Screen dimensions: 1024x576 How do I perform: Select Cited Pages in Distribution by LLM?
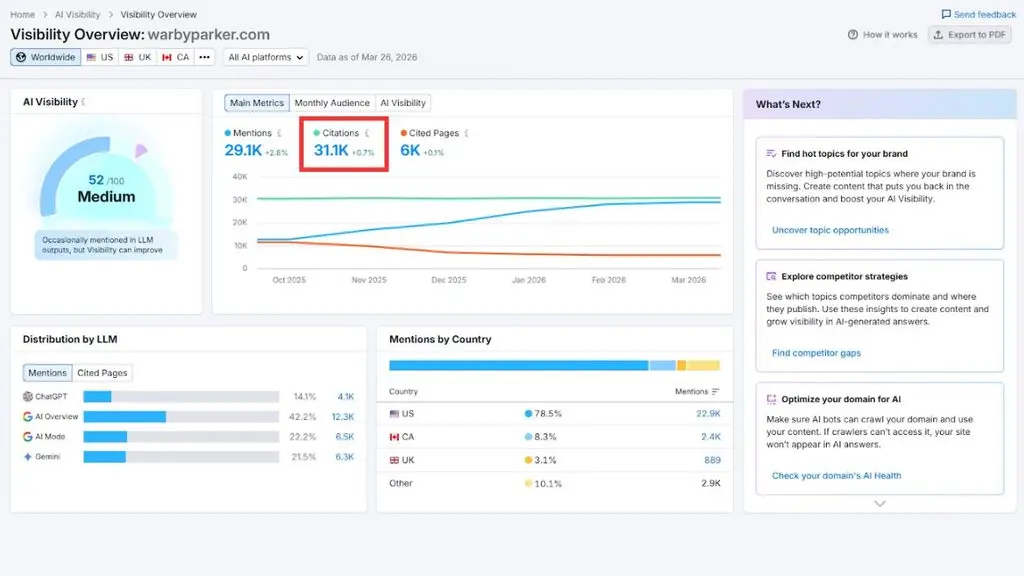coord(102,373)
